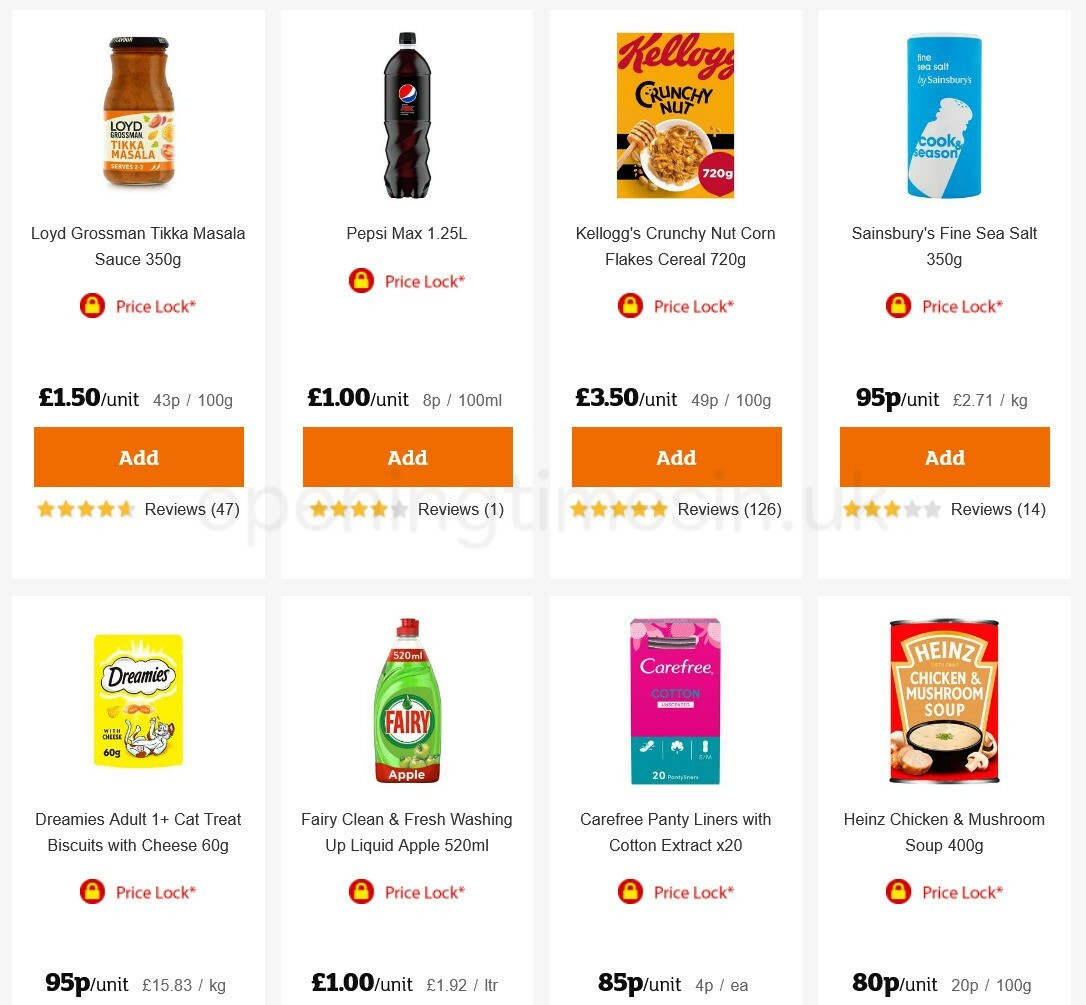1086x1005 pixels.
Task: Open Reviews (47) for Loyd Grossman sauce
Action: tap(191, 509)
